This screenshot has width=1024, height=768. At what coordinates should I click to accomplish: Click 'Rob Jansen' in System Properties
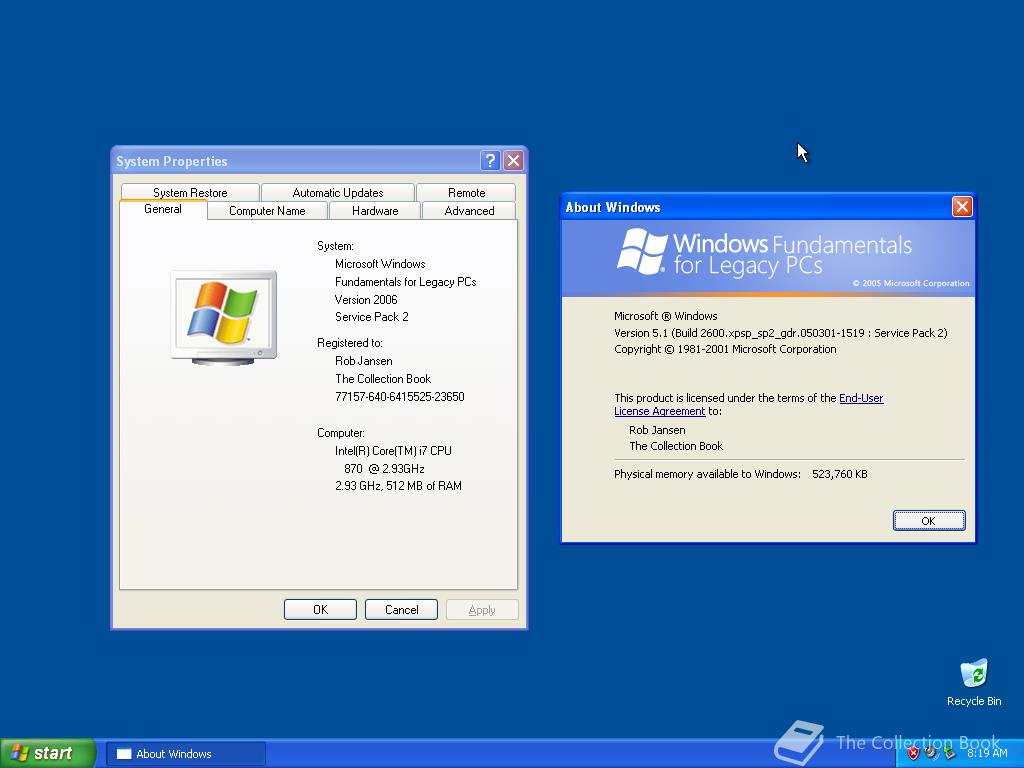pyautogui.click(x=364, y=360)
